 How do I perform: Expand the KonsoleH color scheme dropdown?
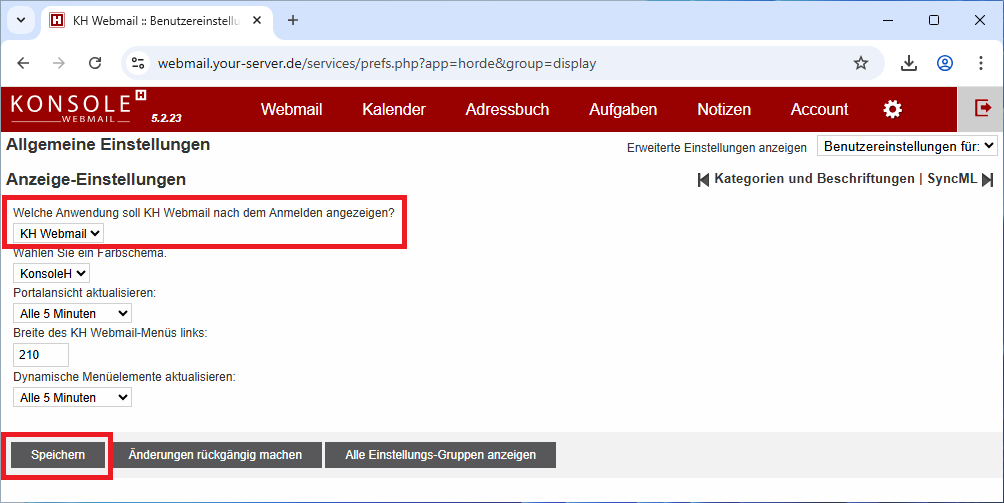click(52, 273)
